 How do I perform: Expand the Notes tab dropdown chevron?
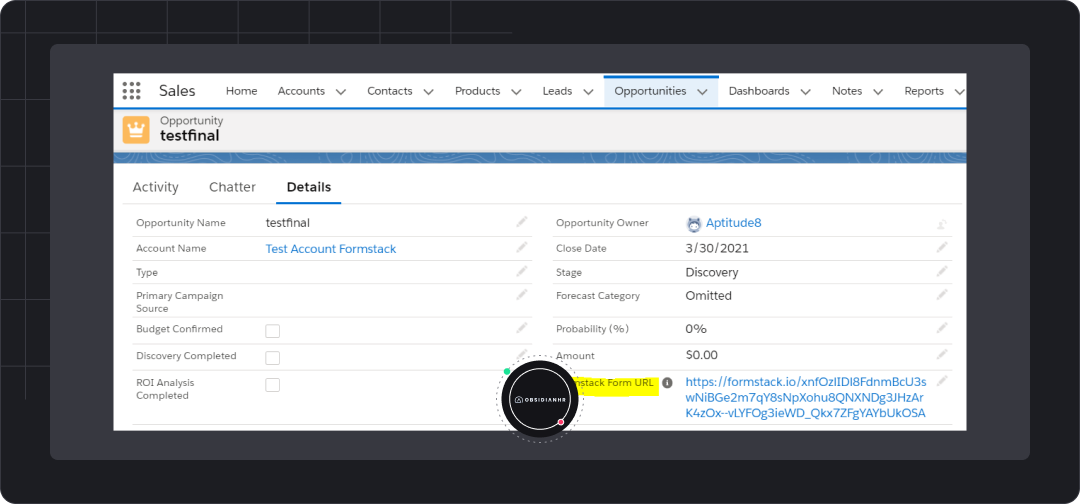(x=878, y=92)
